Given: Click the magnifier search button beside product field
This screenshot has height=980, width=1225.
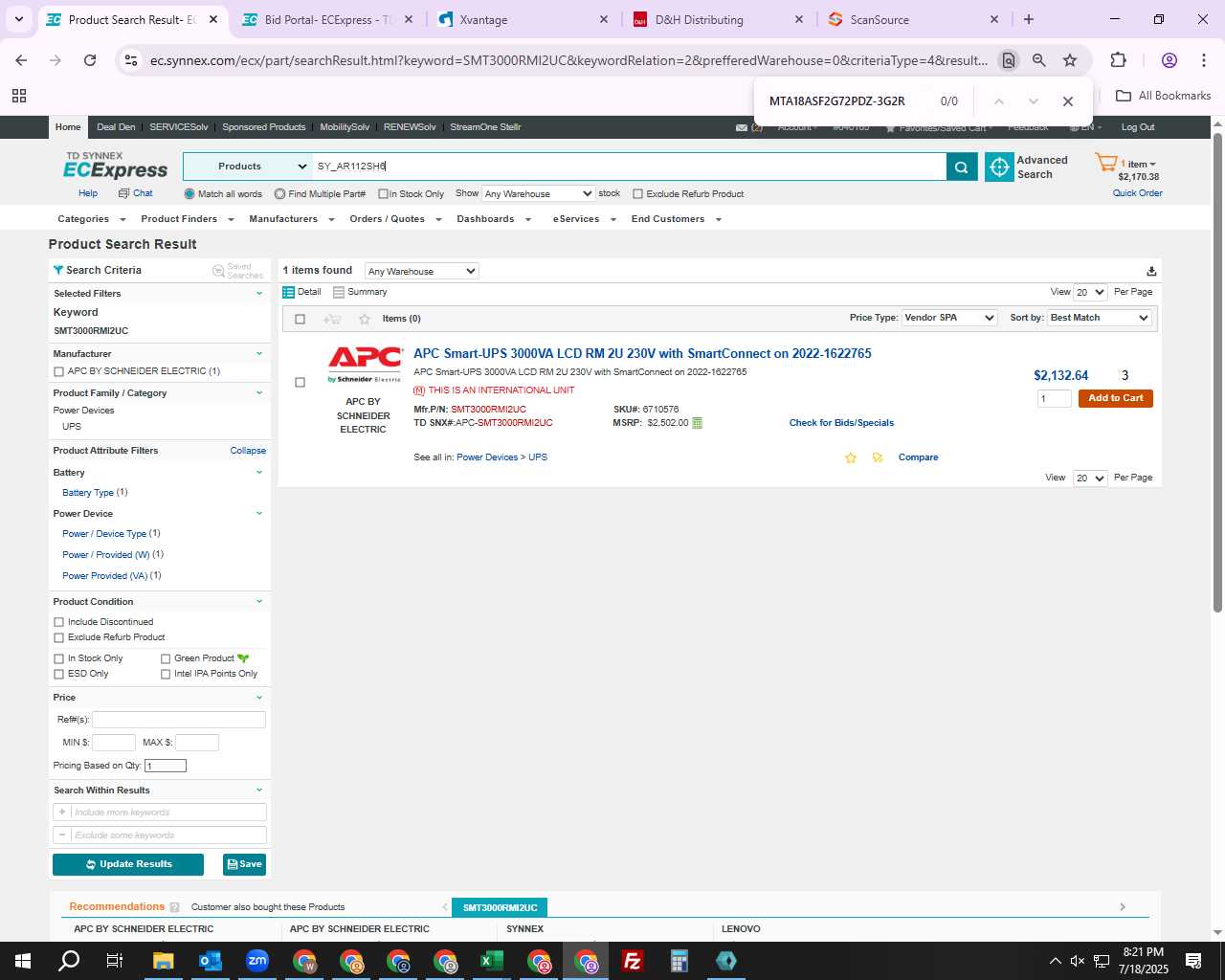Looking at the screenshot, I should [x=962, y=167].
